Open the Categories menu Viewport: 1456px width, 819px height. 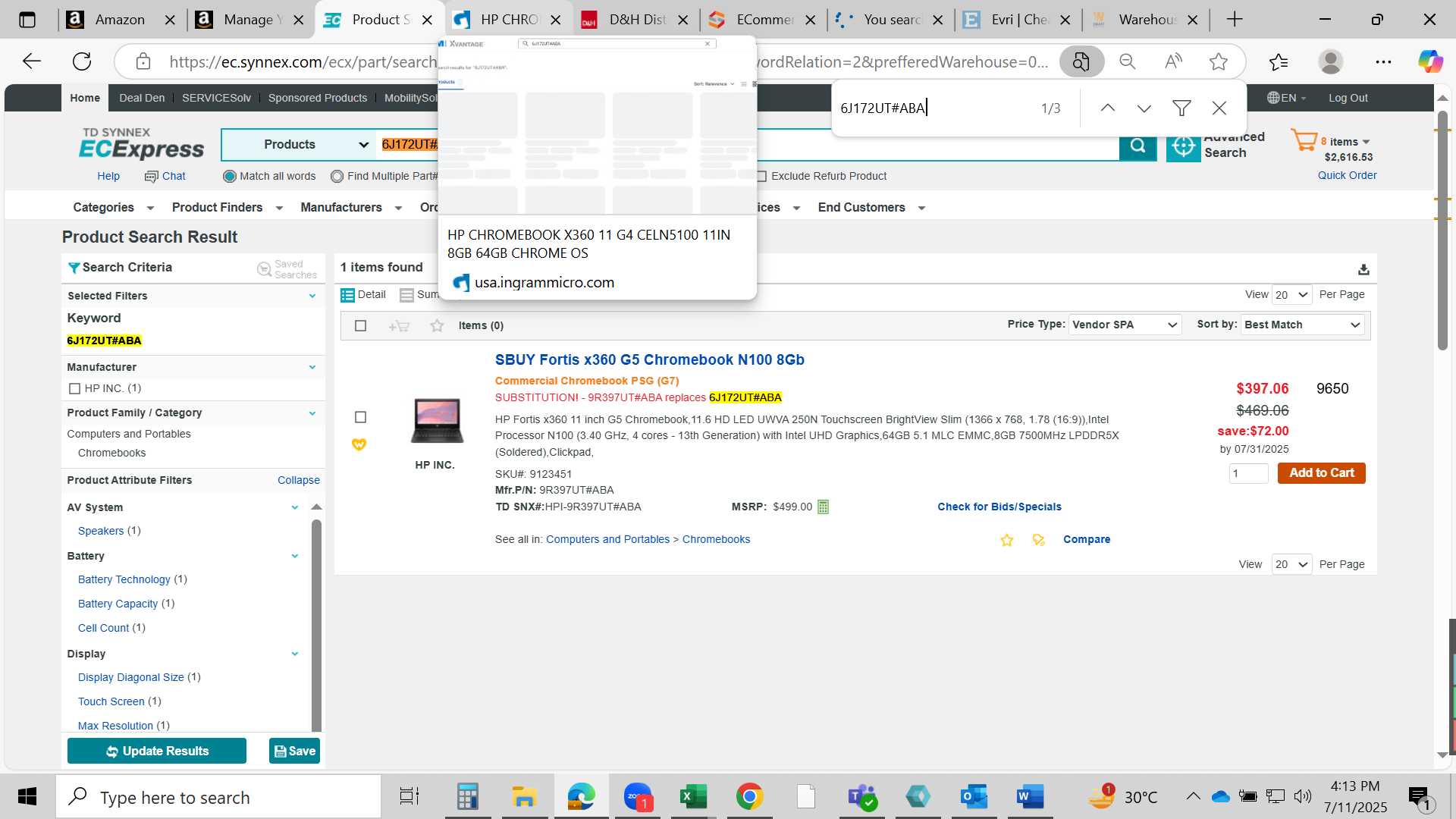tap(113, 208)
